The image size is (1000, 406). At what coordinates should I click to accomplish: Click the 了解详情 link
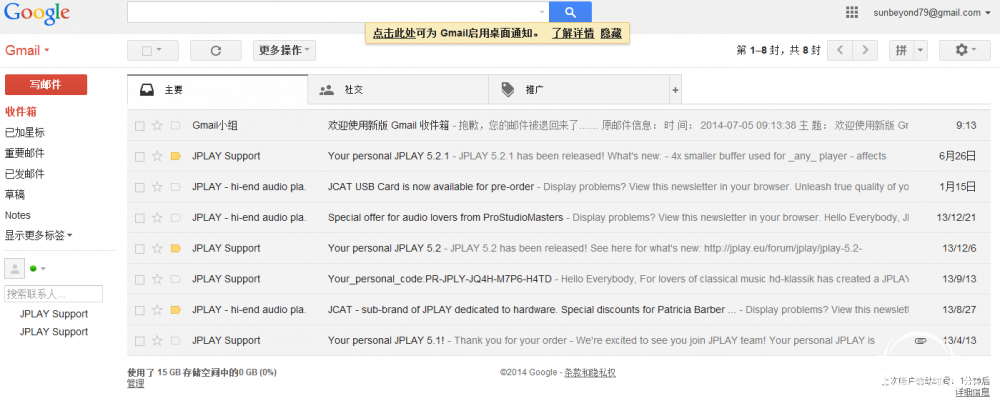coord(573,33)
